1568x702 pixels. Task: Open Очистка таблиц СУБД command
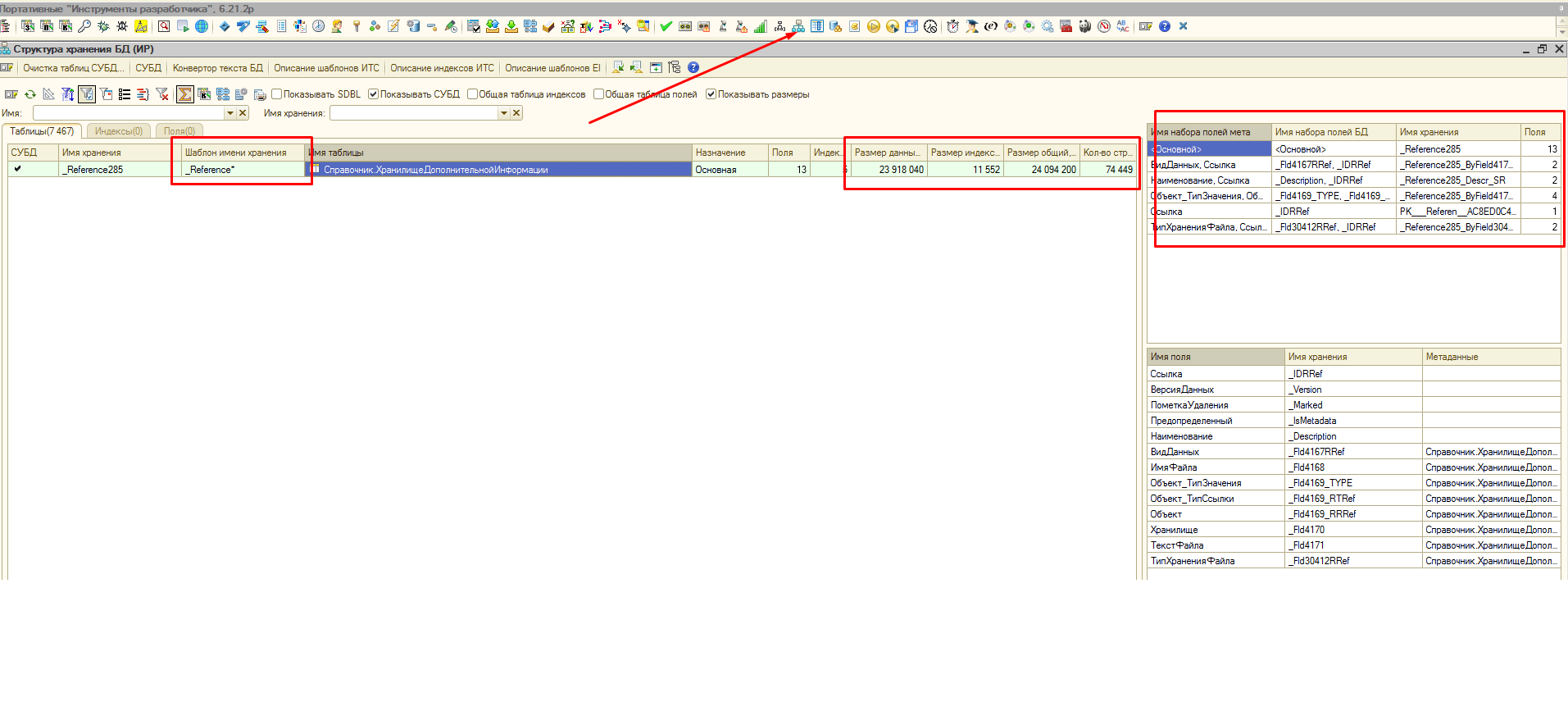(x=74, y=68)
